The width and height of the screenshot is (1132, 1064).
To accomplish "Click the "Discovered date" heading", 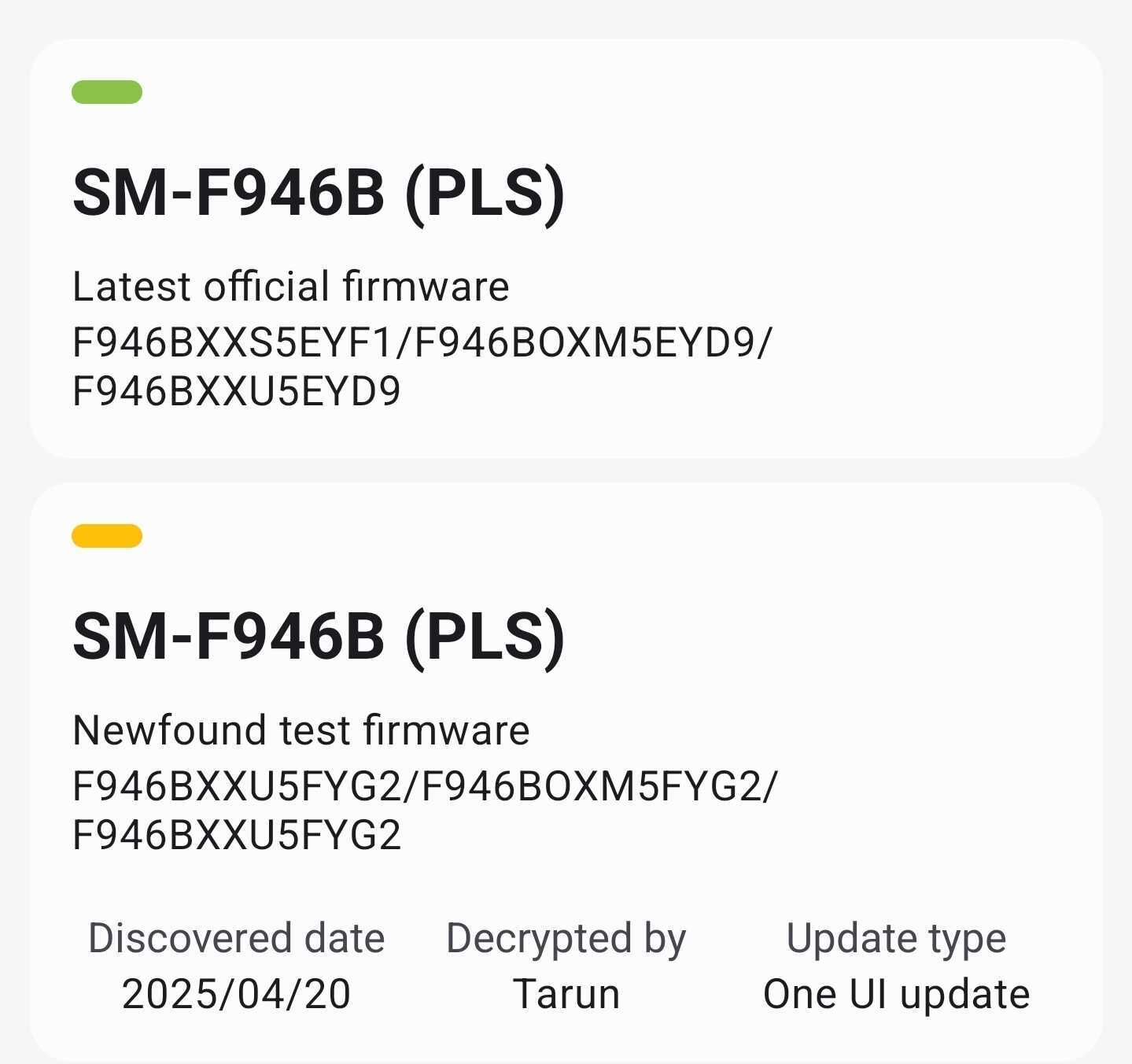I will 236,938.
